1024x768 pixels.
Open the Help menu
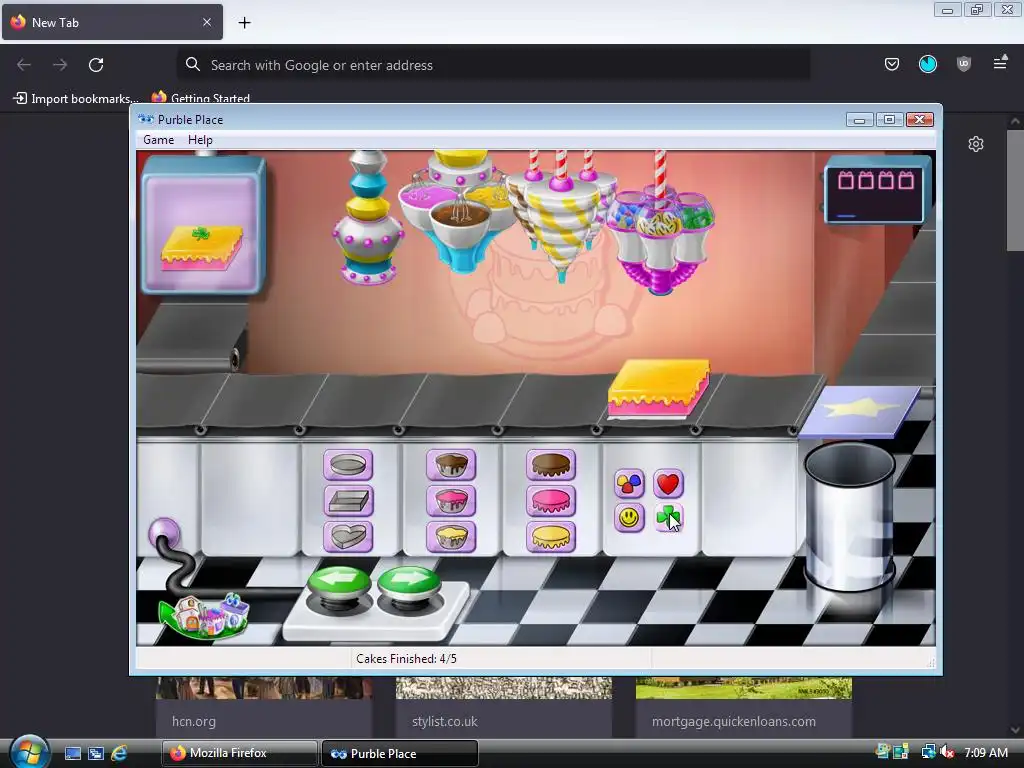tap(200, 140)
